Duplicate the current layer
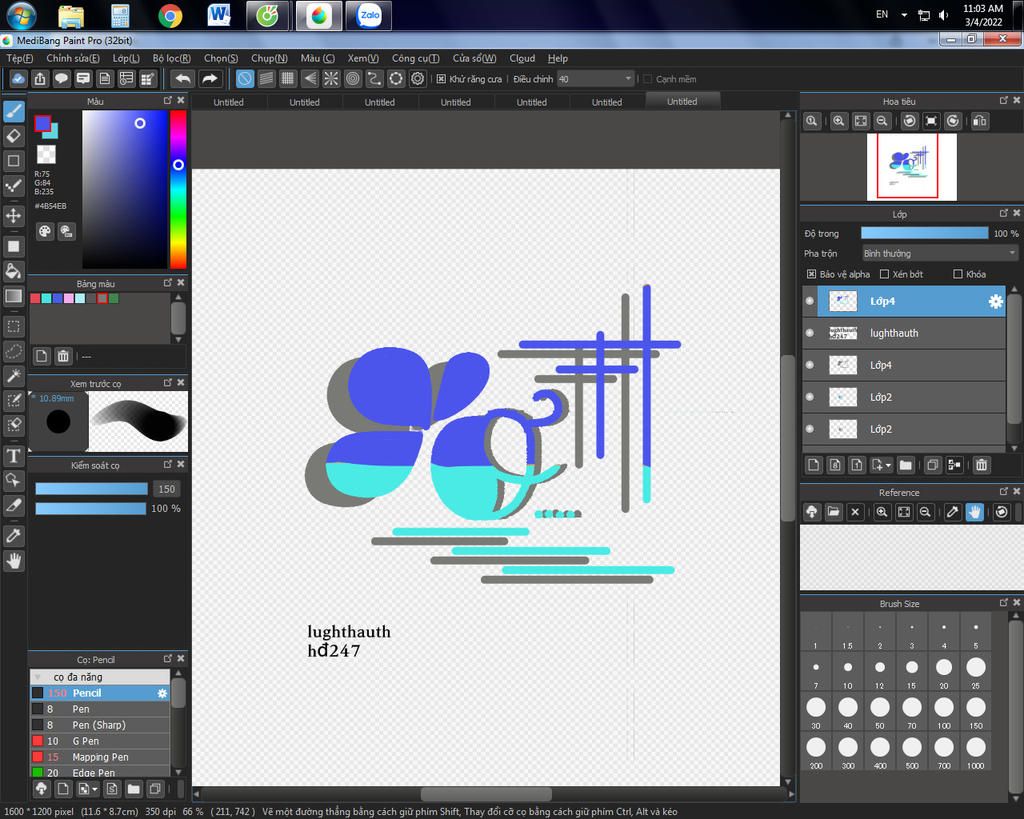 tap(933, 465)
